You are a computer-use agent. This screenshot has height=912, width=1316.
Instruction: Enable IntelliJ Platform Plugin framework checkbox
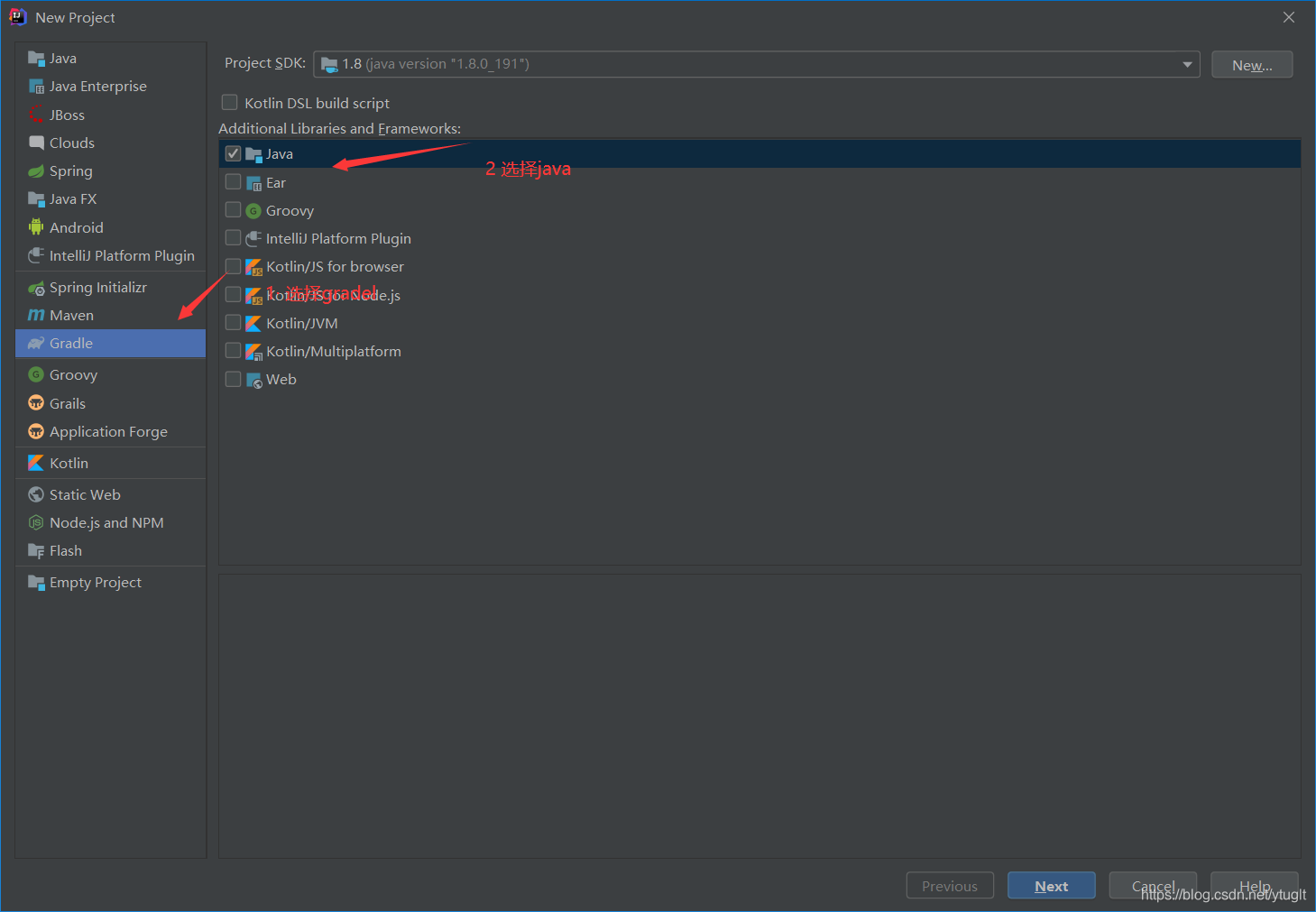(x=233, y=238)
